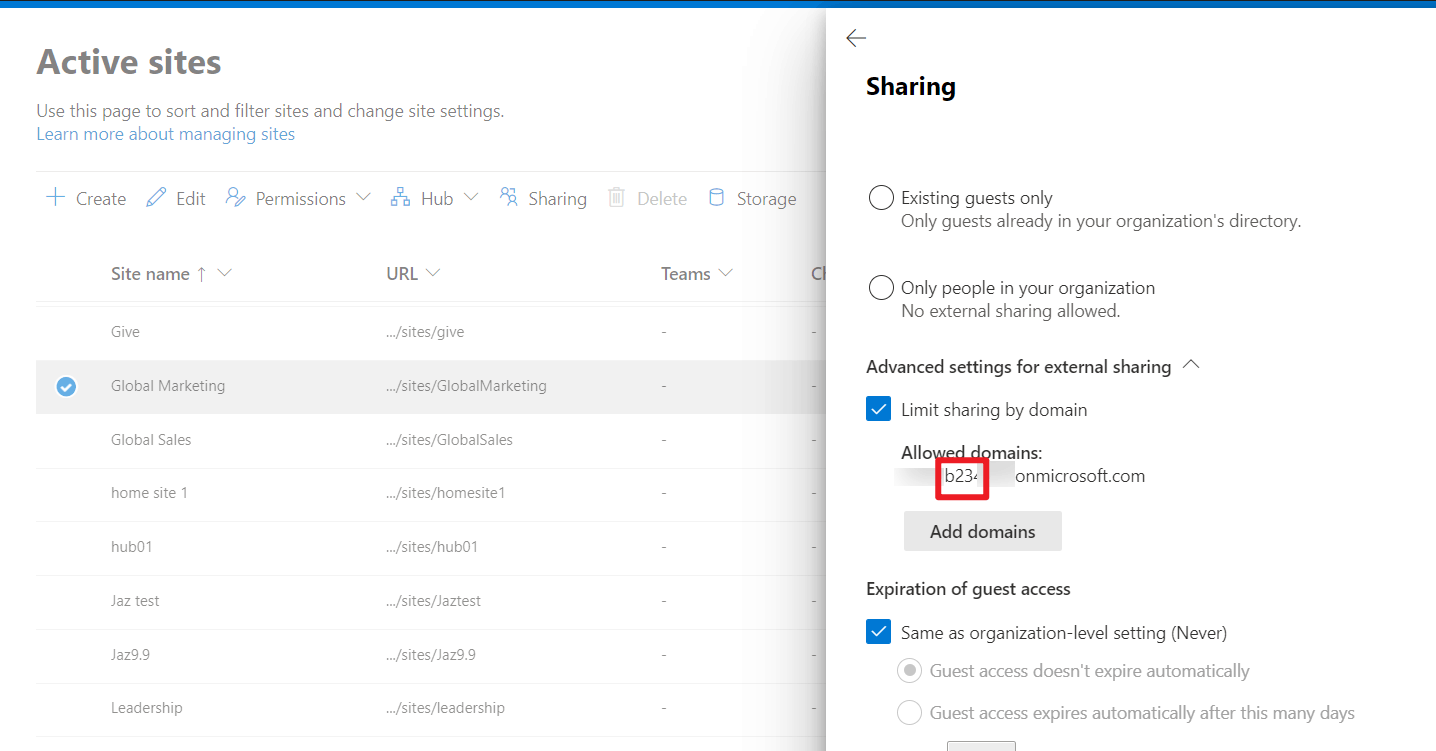Open the Permissions dropdown chevron
Viewport: 1436px width, 751px height.
click(363, 197)
